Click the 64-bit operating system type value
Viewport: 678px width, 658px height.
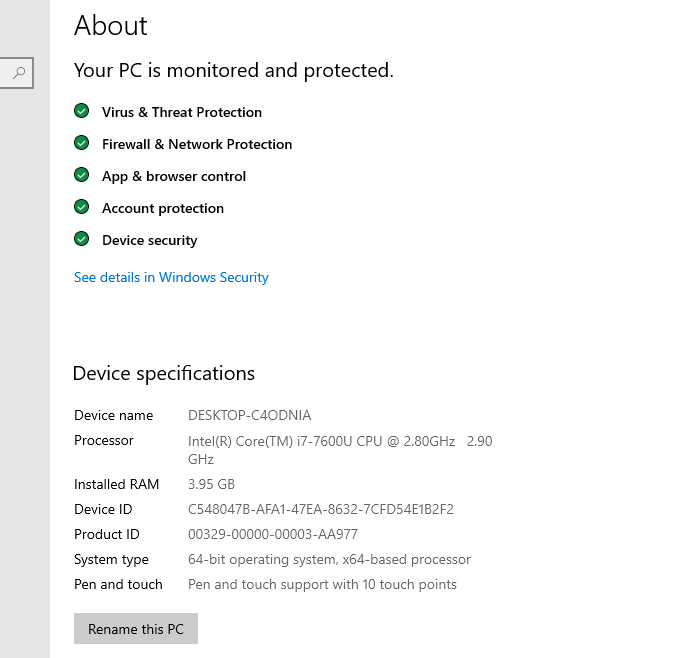tap(329, 559)
